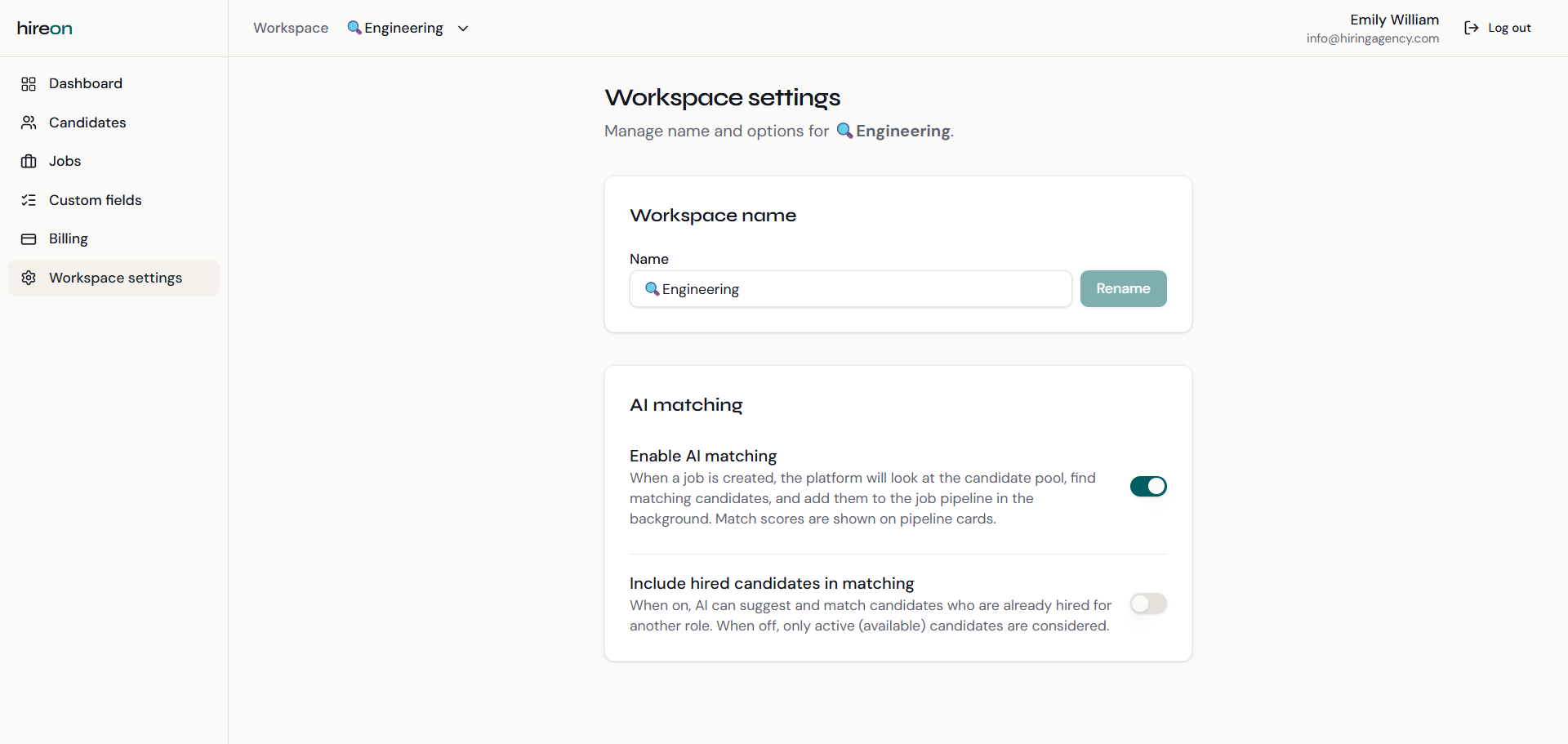Expand the workspace switcher chevron
1568x744 pixels.
[463, 29]
